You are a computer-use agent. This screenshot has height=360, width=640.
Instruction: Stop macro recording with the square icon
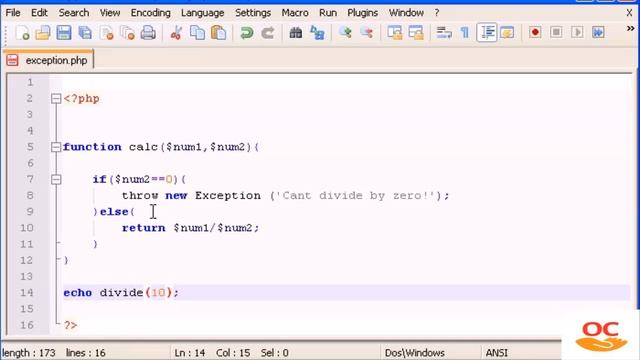[556, 32]
